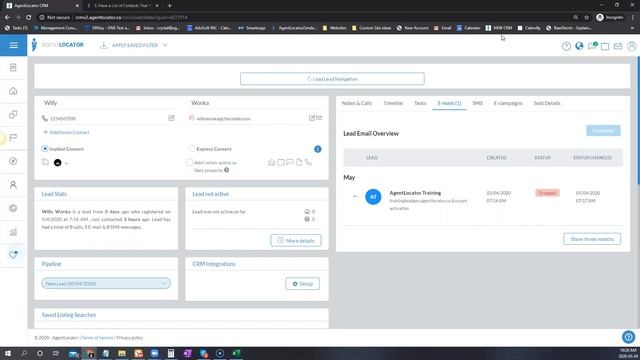Click the blue info badge near Express Consent
This screenshot has width=640, height=360.
(x=318, y=149)
